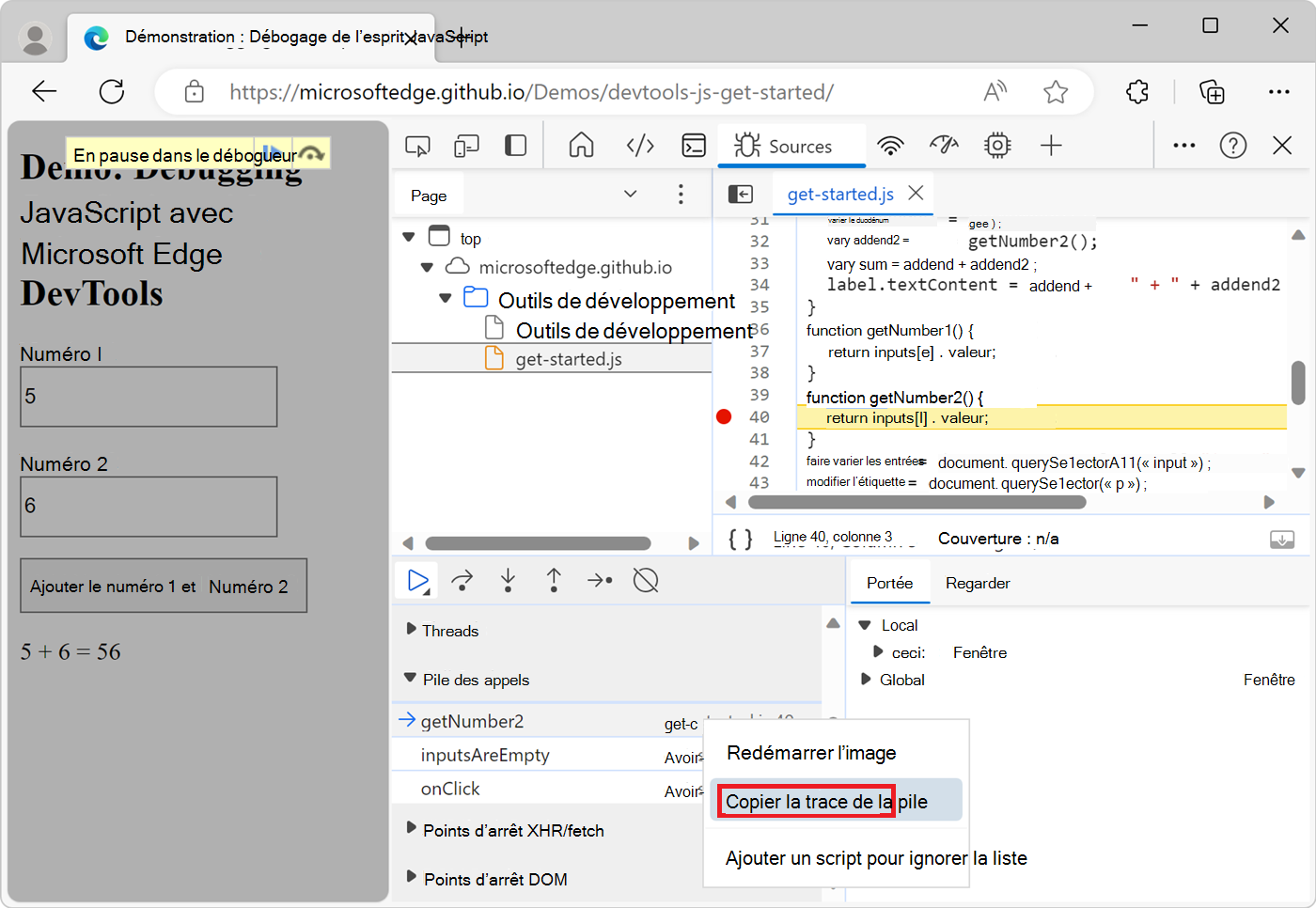Step out of current function

pyautogui.click(x=554, y=581)
